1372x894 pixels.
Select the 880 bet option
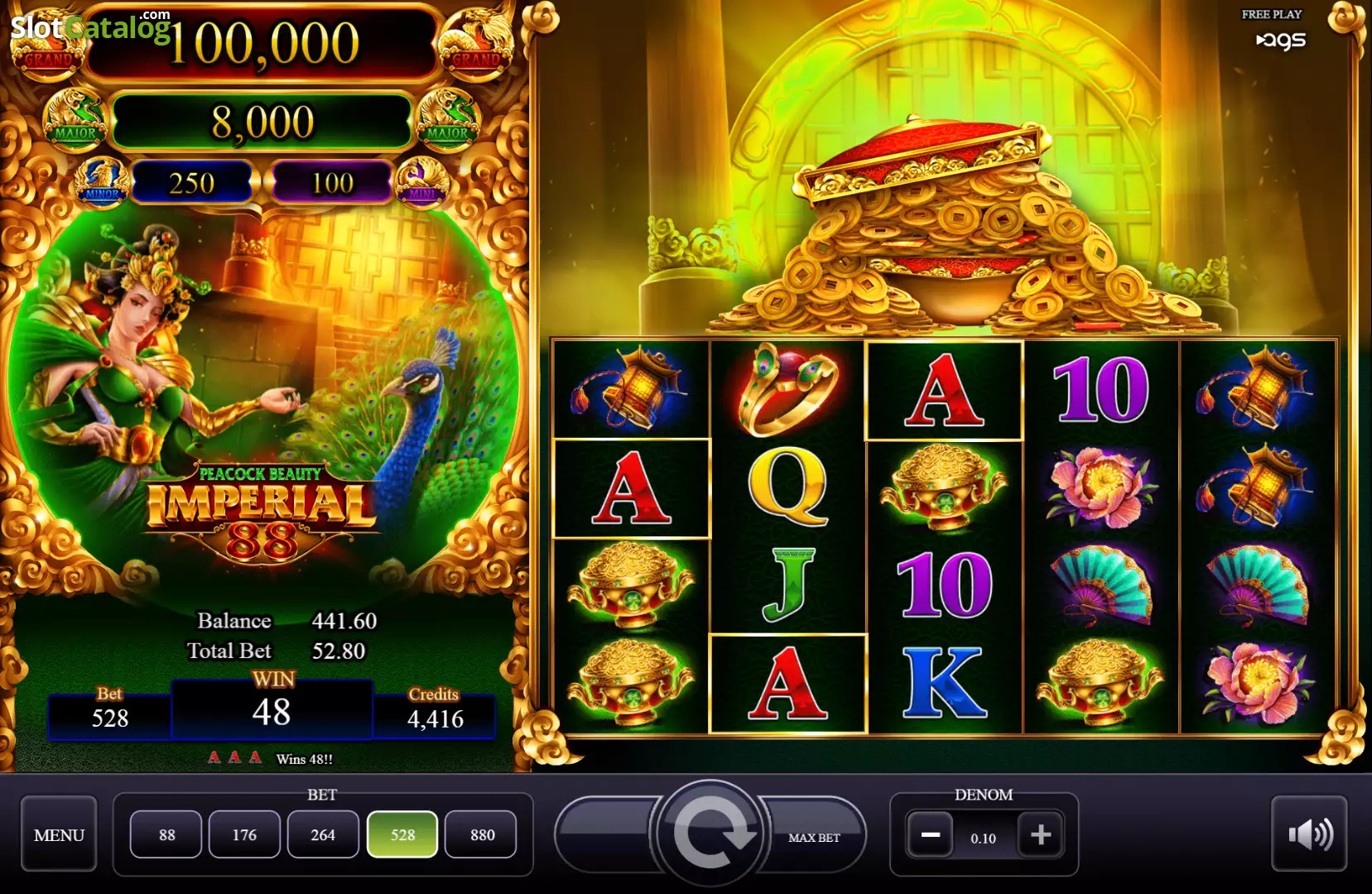click(482, 834)
